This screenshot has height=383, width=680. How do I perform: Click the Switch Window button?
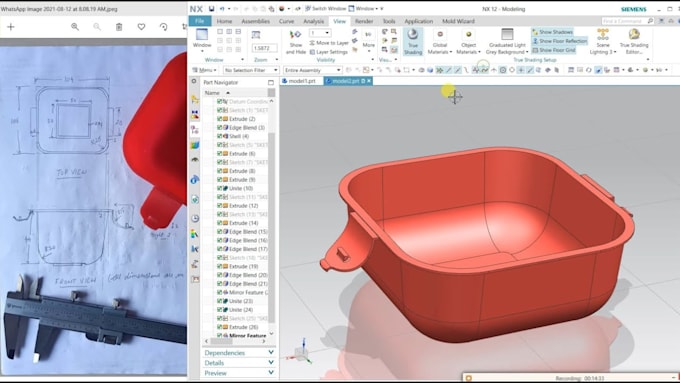click(325, 9)
